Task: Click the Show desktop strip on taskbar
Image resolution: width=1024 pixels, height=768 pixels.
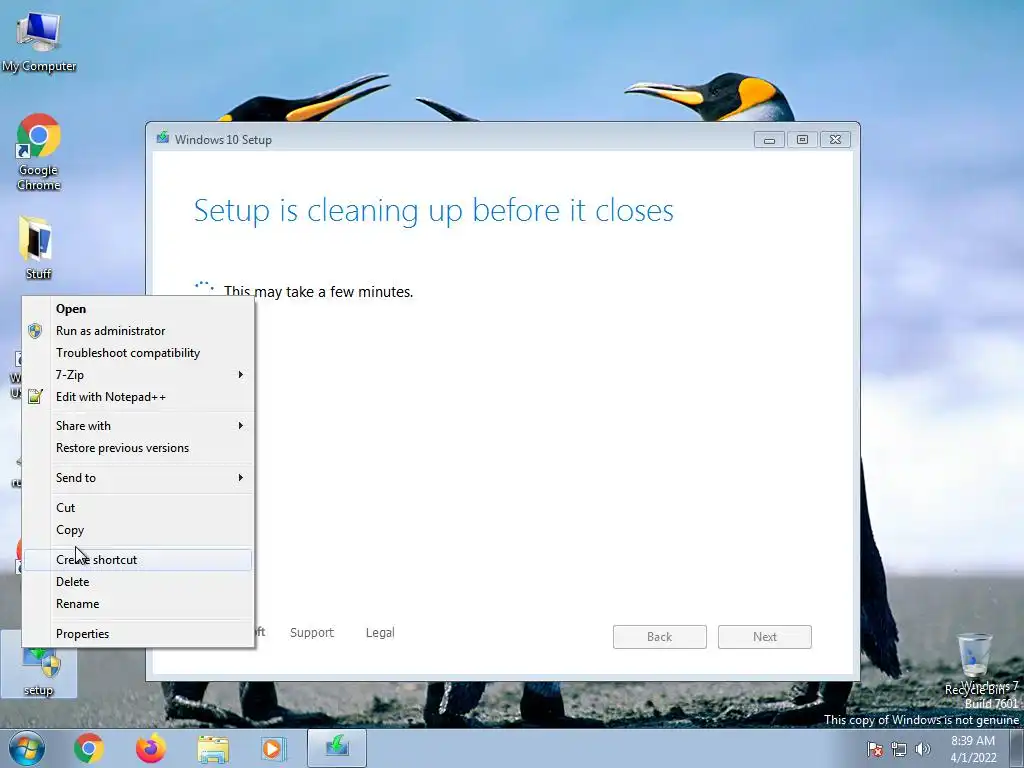Action: coord(1017,748)
